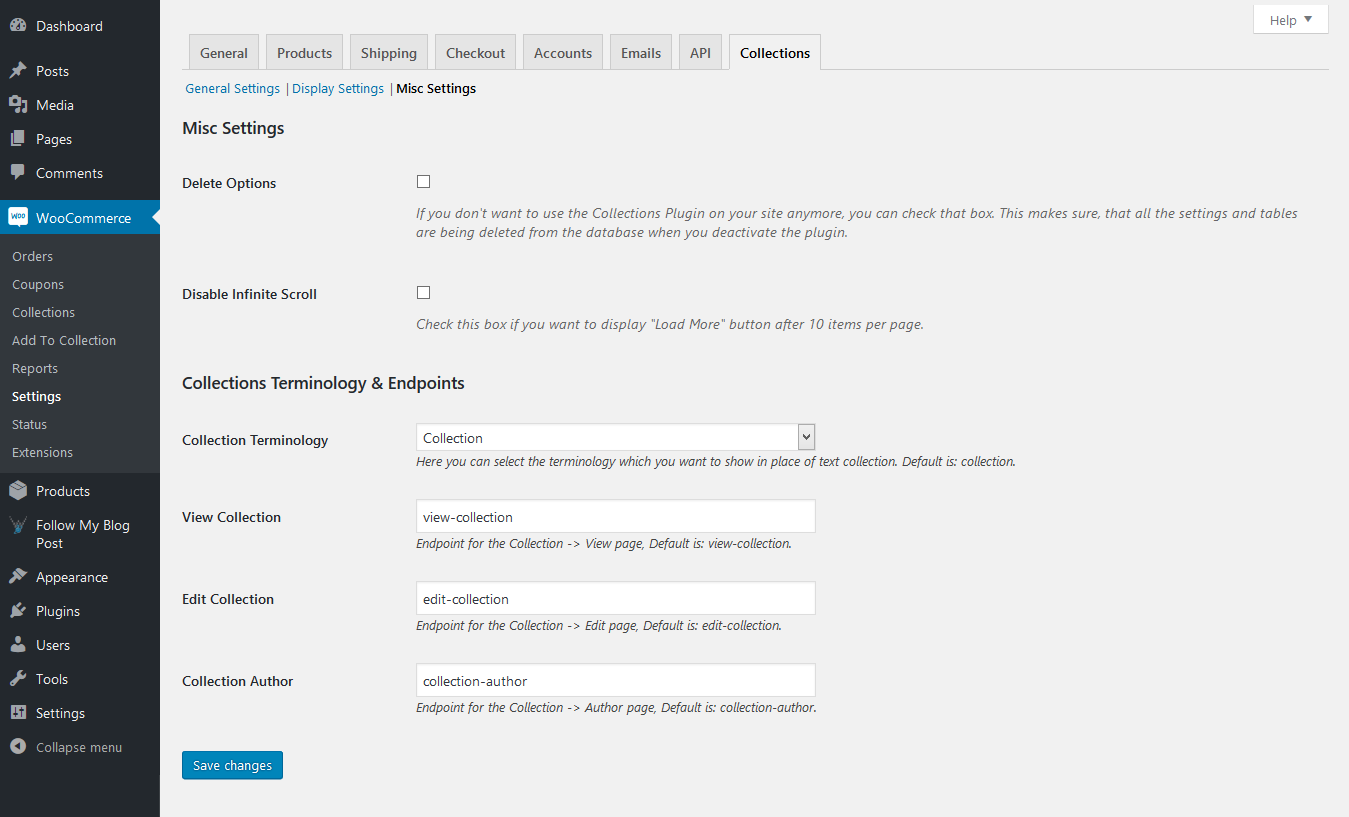Open the Display Settings sub-section link
Viewport: 1349px width, 817px height.
click(x=338, y=89)
